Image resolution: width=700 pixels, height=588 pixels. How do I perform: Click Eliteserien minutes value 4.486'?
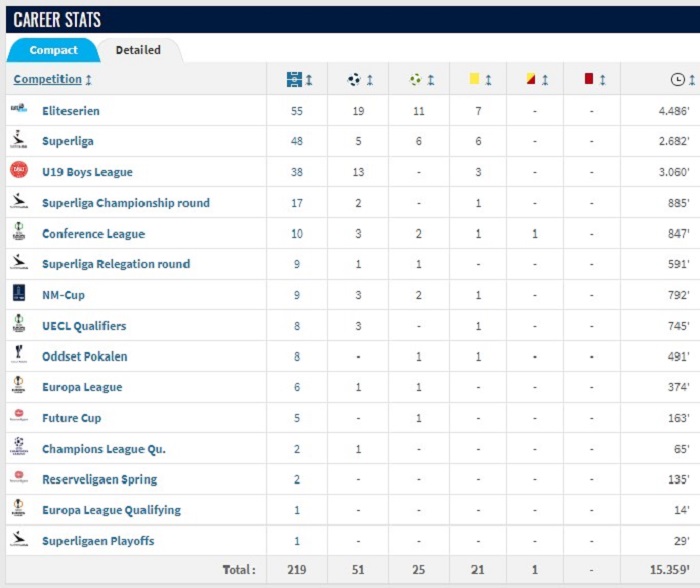pos(674,111)
